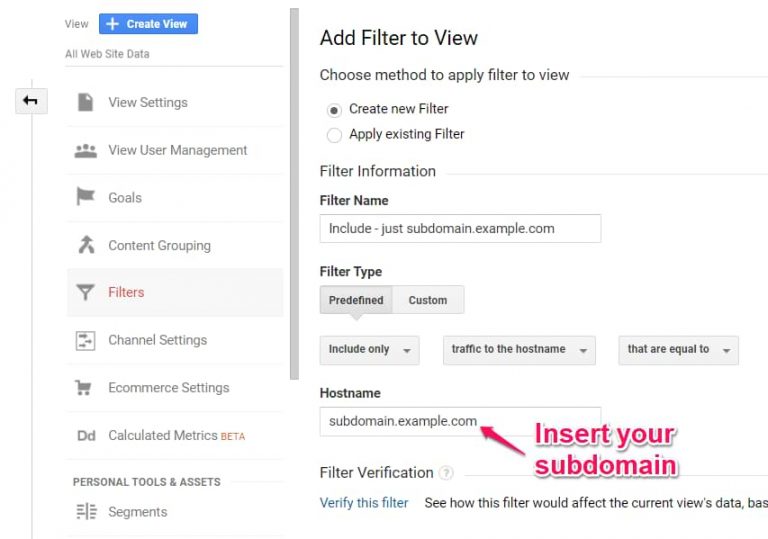
Task: Open Channel Settings icon
Action: [85, 340]
